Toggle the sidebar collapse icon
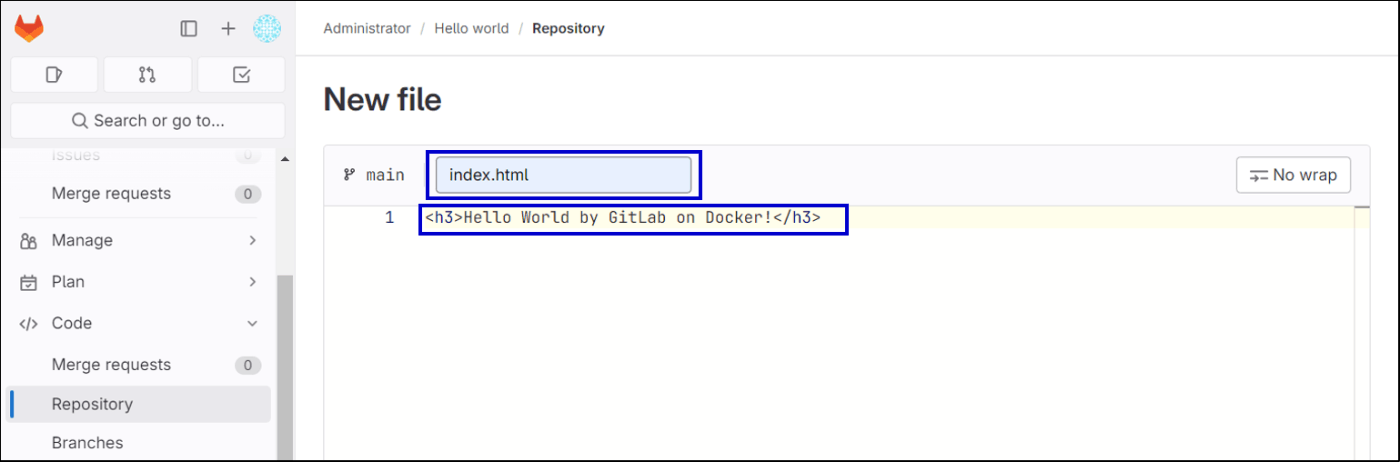This screenshot has width=1400, height=462. point(189,29)
